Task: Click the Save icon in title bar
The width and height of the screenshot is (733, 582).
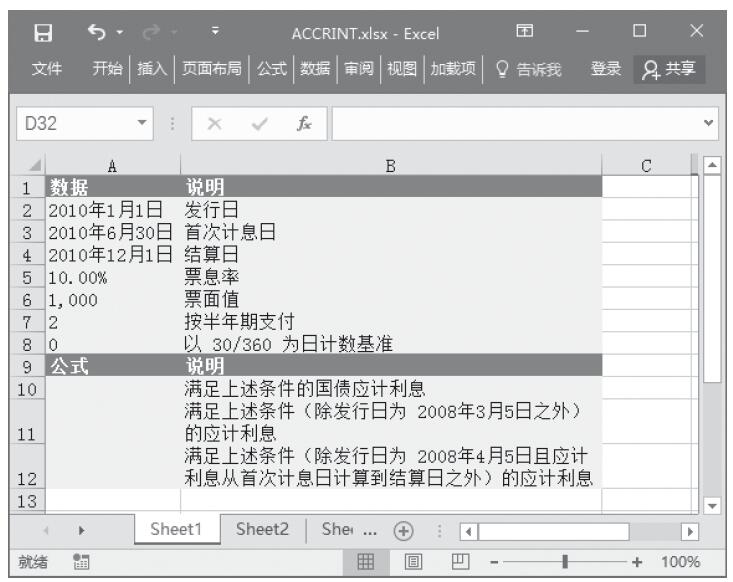Action: click(x=44, y=33)
